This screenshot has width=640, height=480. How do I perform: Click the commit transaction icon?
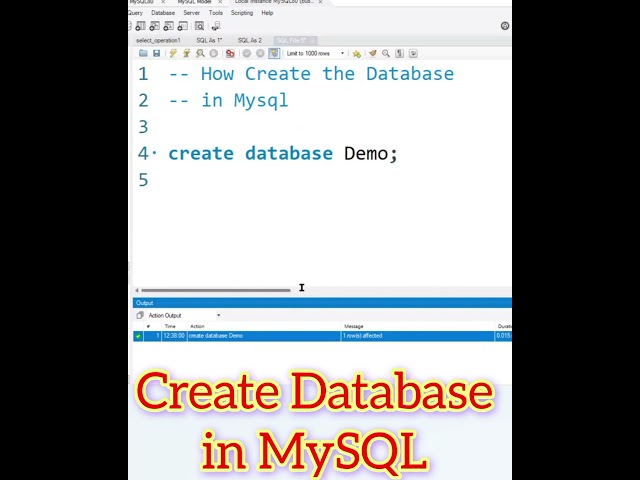[247, 53]
